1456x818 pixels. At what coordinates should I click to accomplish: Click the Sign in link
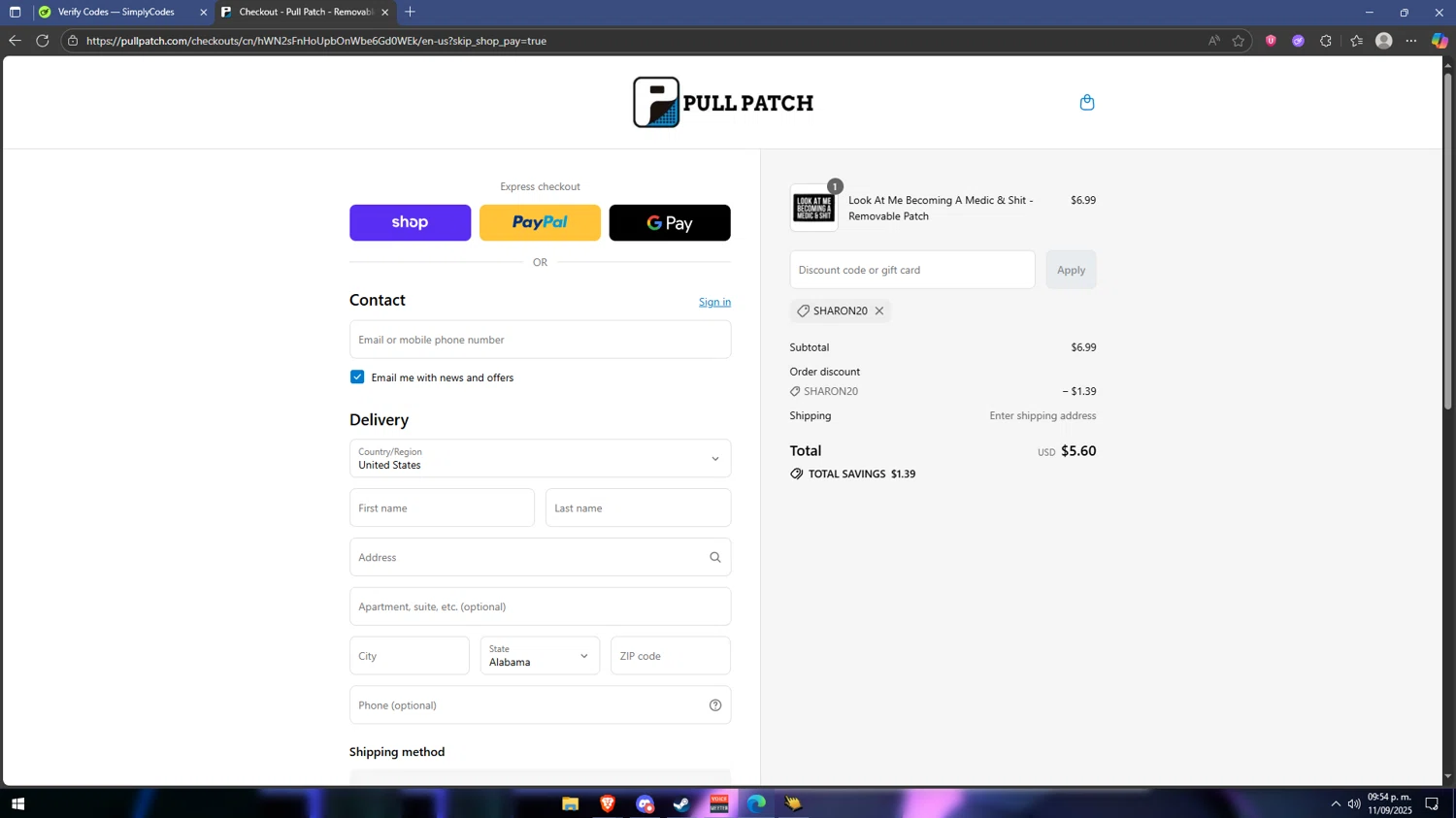(x=714, y=302)
